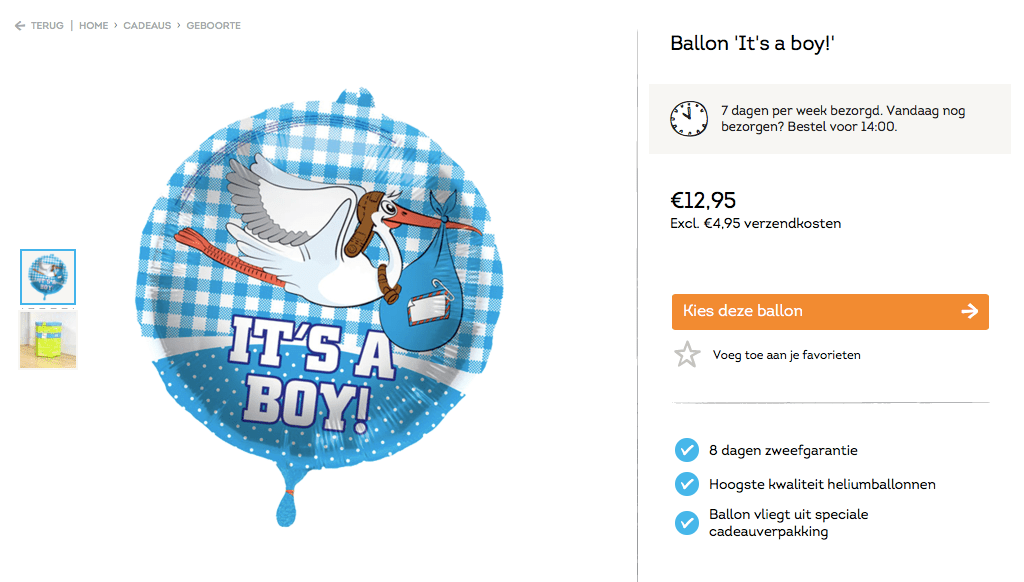
Task: Click the €12,95 price text
Action: [x=703, y=200]
